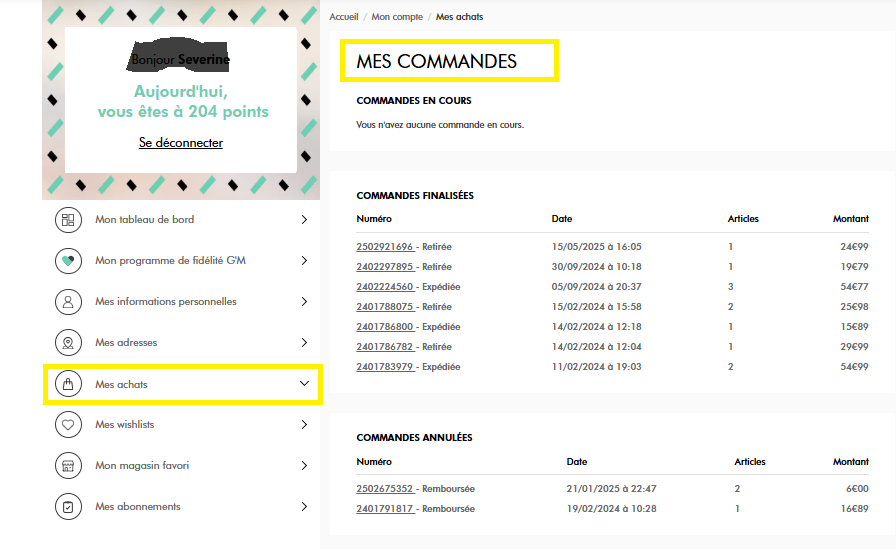
Task: Open order 2401786782
Action: pyautogui.click(x=385, y=347)
